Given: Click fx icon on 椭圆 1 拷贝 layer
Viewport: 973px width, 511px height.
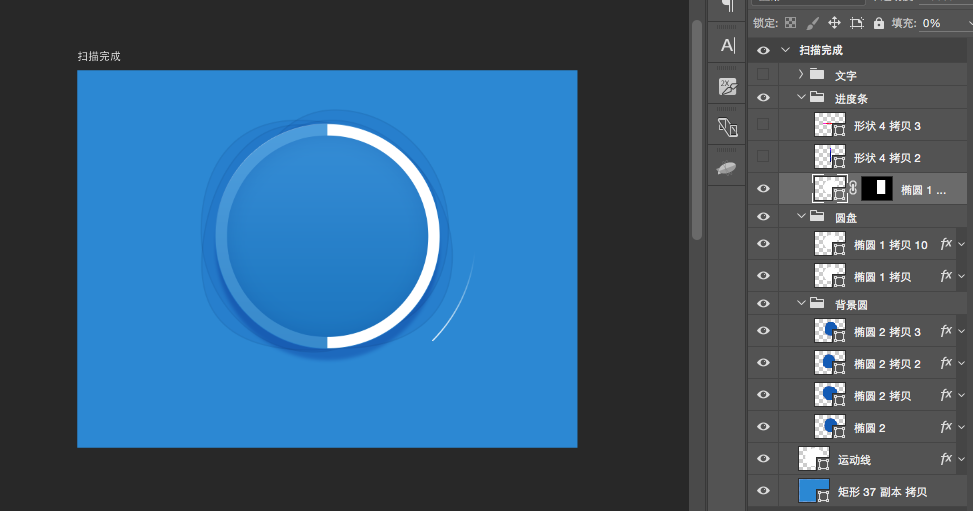Looking at the screenshot, I should click(946, 276).
